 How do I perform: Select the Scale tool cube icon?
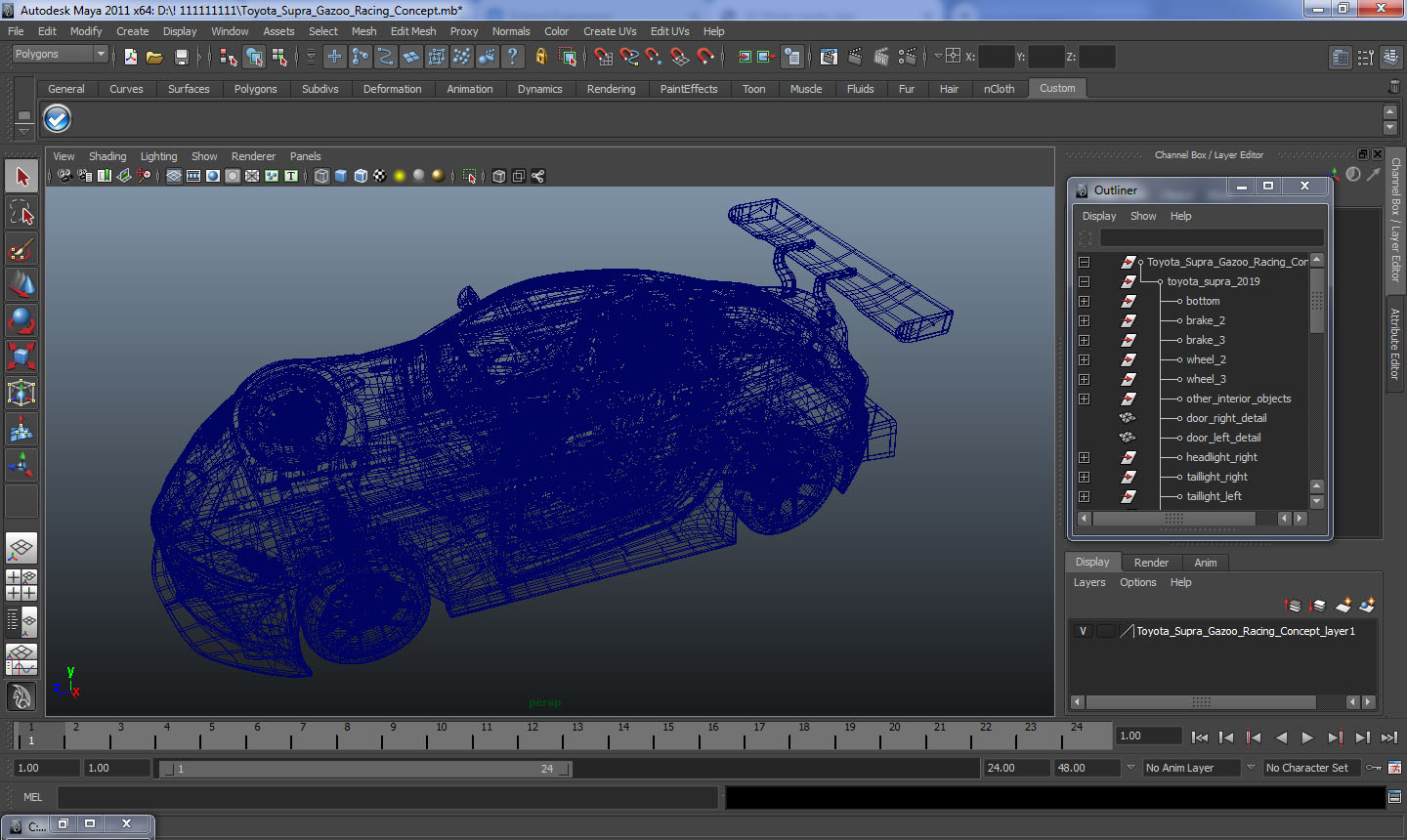pos(21,357)
